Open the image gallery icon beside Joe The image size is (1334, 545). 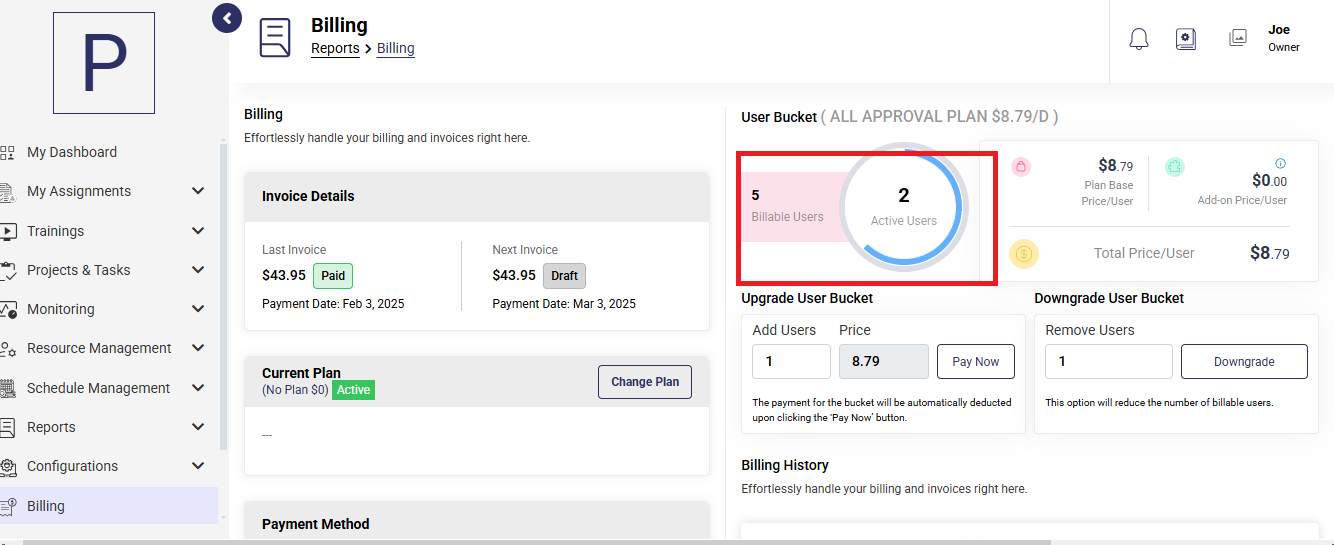[x=1238, y=38]
